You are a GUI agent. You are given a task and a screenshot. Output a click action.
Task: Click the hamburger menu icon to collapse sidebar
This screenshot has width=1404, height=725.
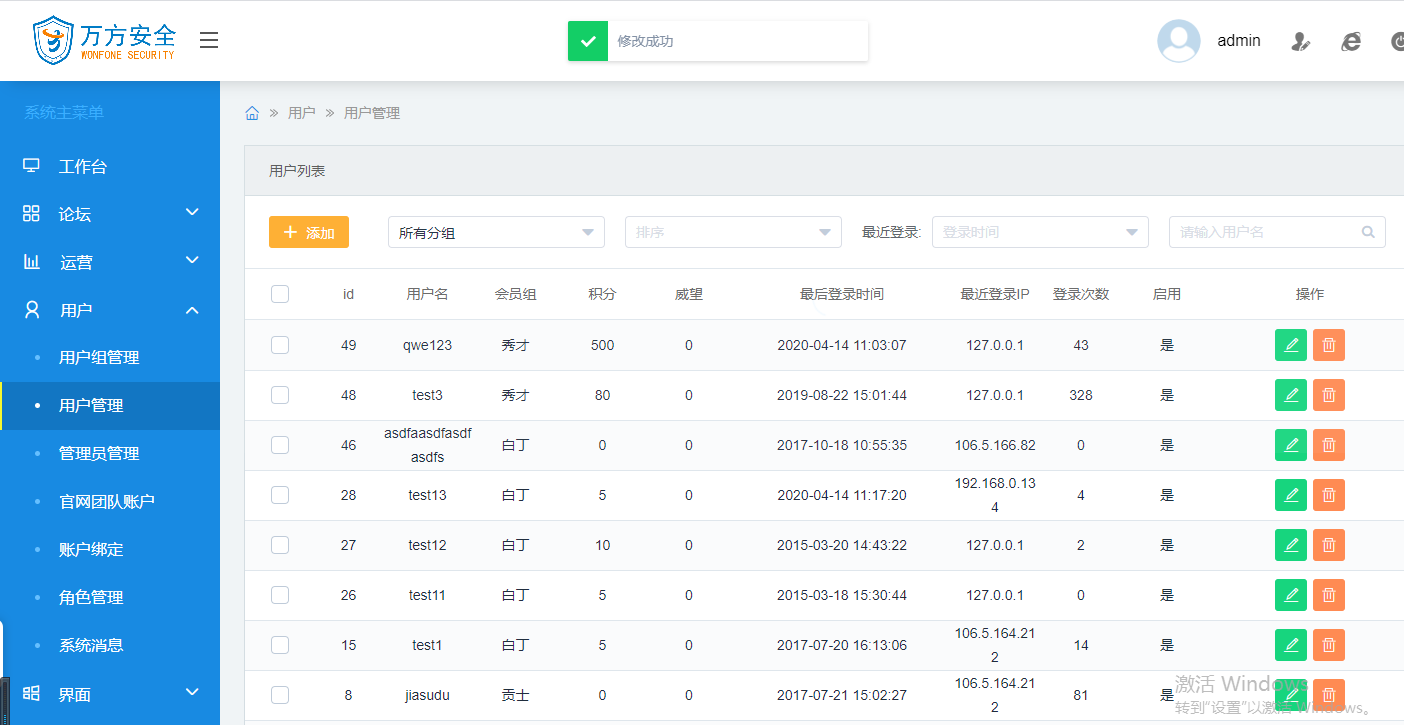click(209, 40)
